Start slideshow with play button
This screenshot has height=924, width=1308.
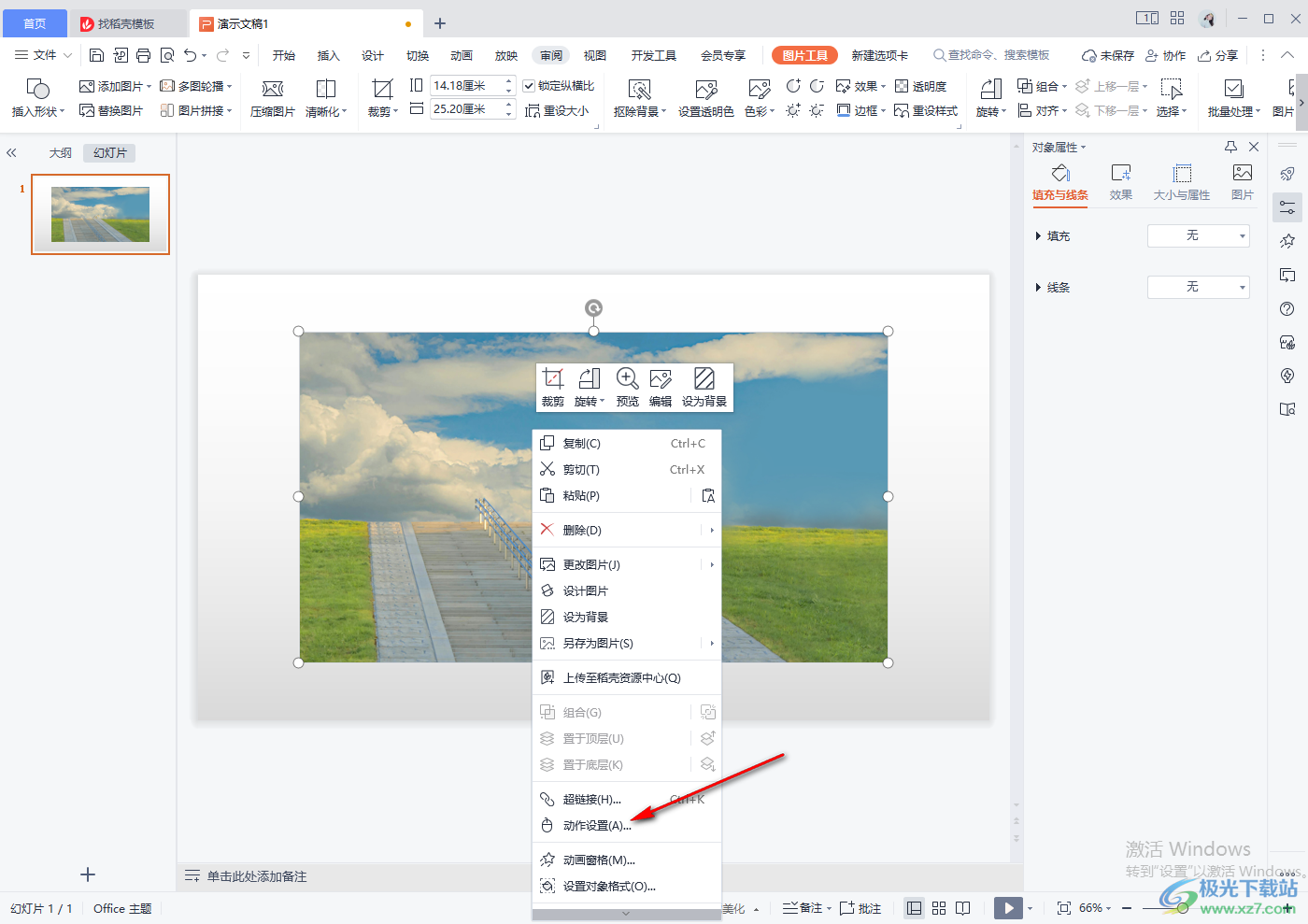(1008, 908)
